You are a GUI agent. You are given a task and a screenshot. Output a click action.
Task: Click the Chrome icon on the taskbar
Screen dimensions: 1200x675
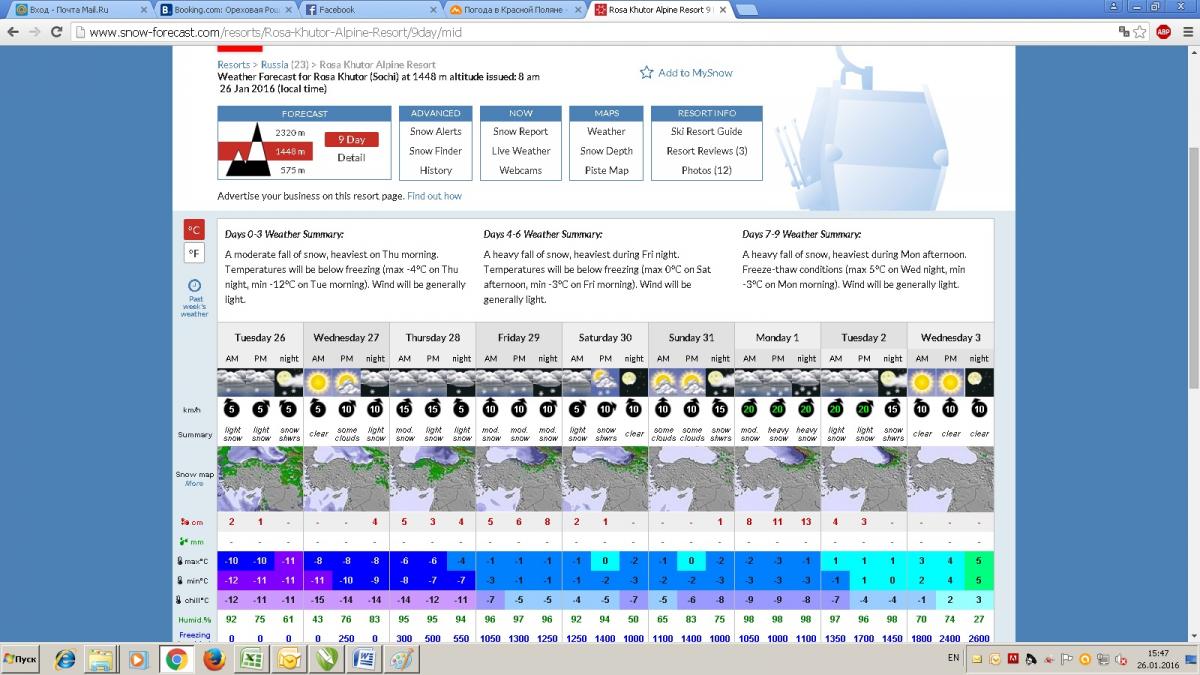(176, 660)
